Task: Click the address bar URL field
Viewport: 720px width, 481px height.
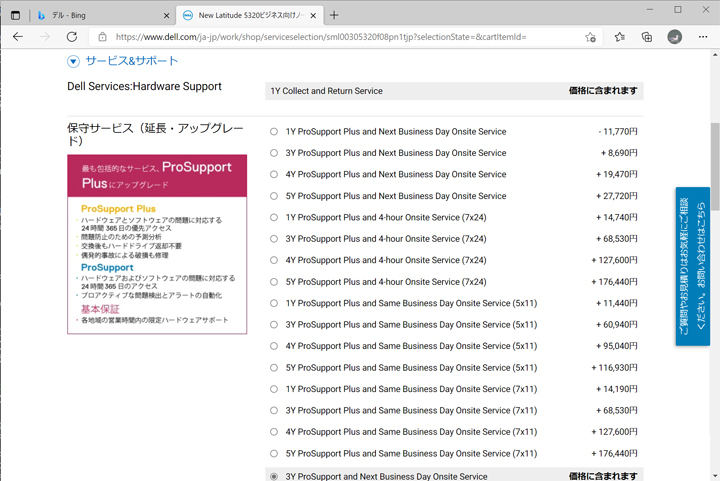Action: (321, 37)
